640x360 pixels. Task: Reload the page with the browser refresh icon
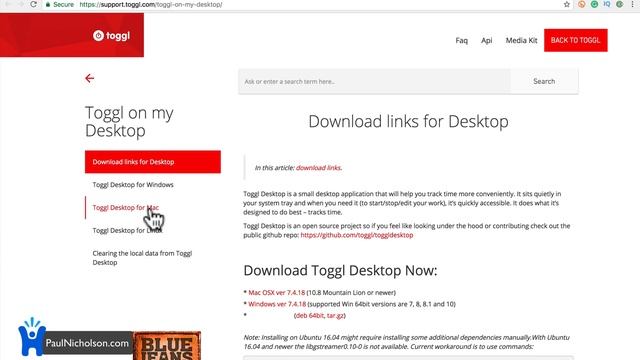point(33,4)
